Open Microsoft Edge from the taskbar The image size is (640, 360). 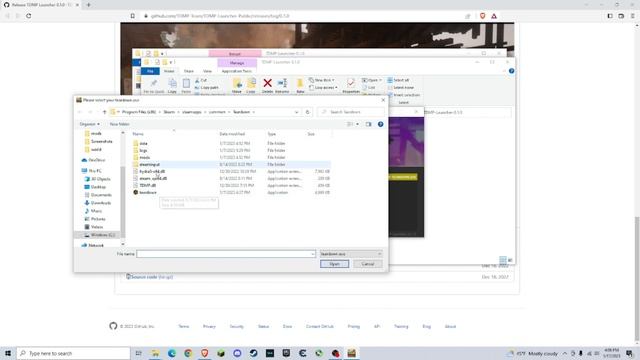(x=172, y=353)
